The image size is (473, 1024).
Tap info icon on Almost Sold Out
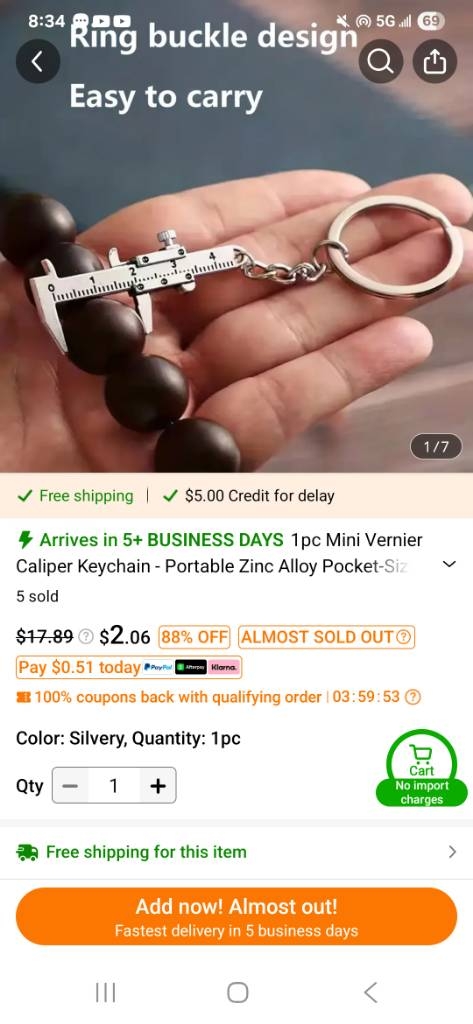point(405,637)
